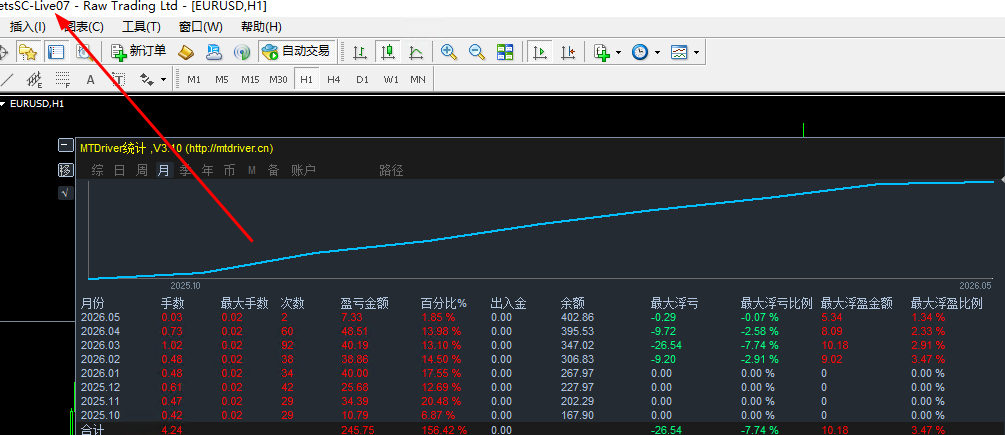This screenshot has height=435, width=1005.
Task: Switch to the 年 yearly tab
Action: 208,170
